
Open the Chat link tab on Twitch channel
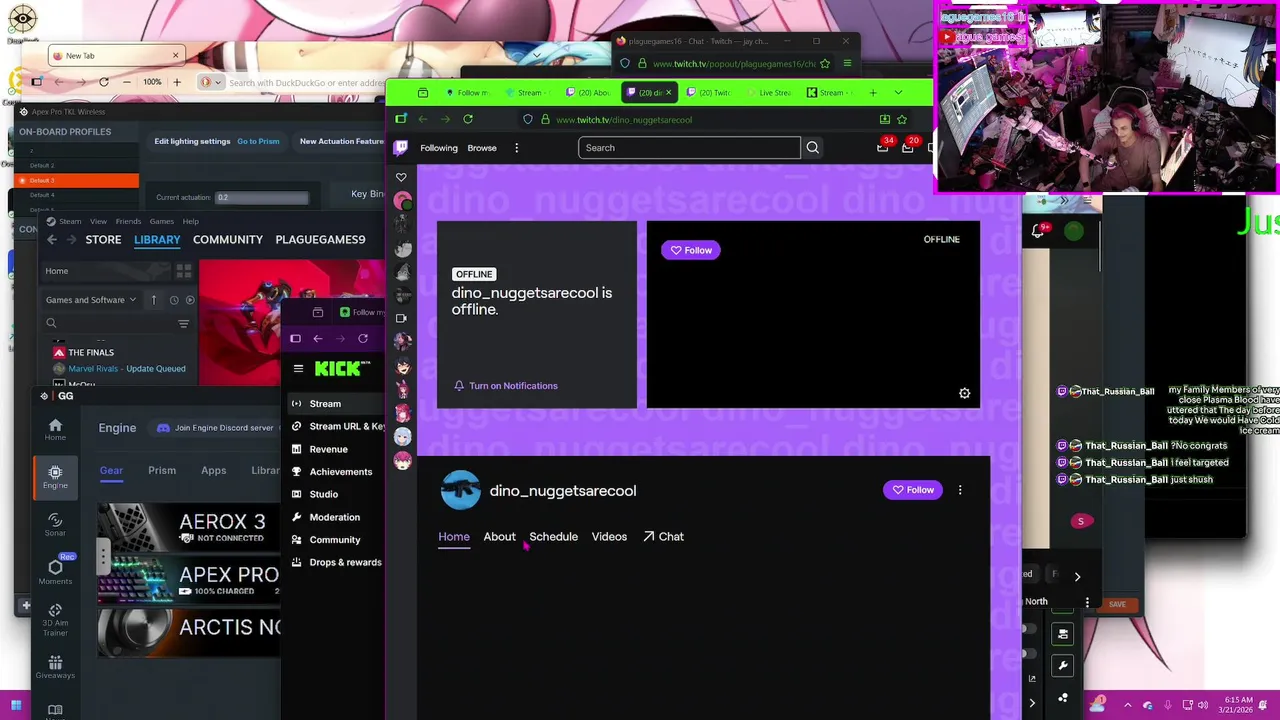tap(663, 537)
